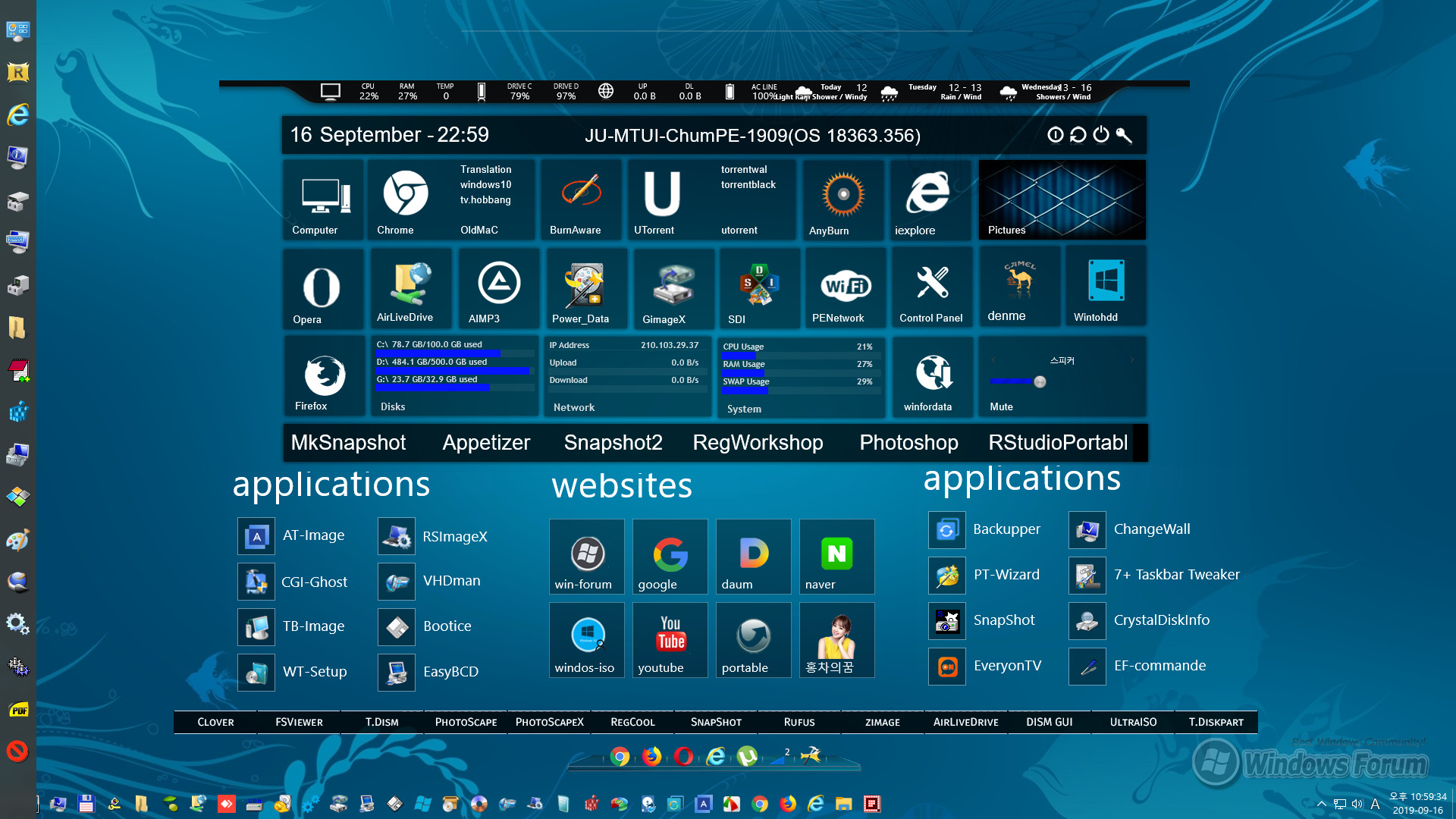Select ULTRAISO in bottom launcher bar
The height and width of the screenshot is (819, 1456).
click(1133, 723)
